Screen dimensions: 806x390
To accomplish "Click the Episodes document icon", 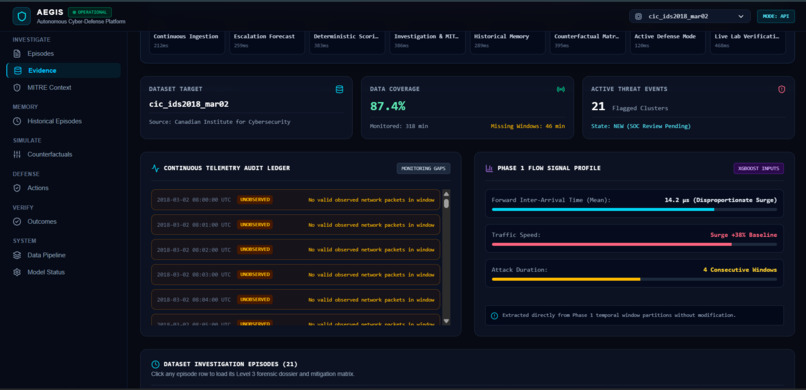I will coord(17,53).
